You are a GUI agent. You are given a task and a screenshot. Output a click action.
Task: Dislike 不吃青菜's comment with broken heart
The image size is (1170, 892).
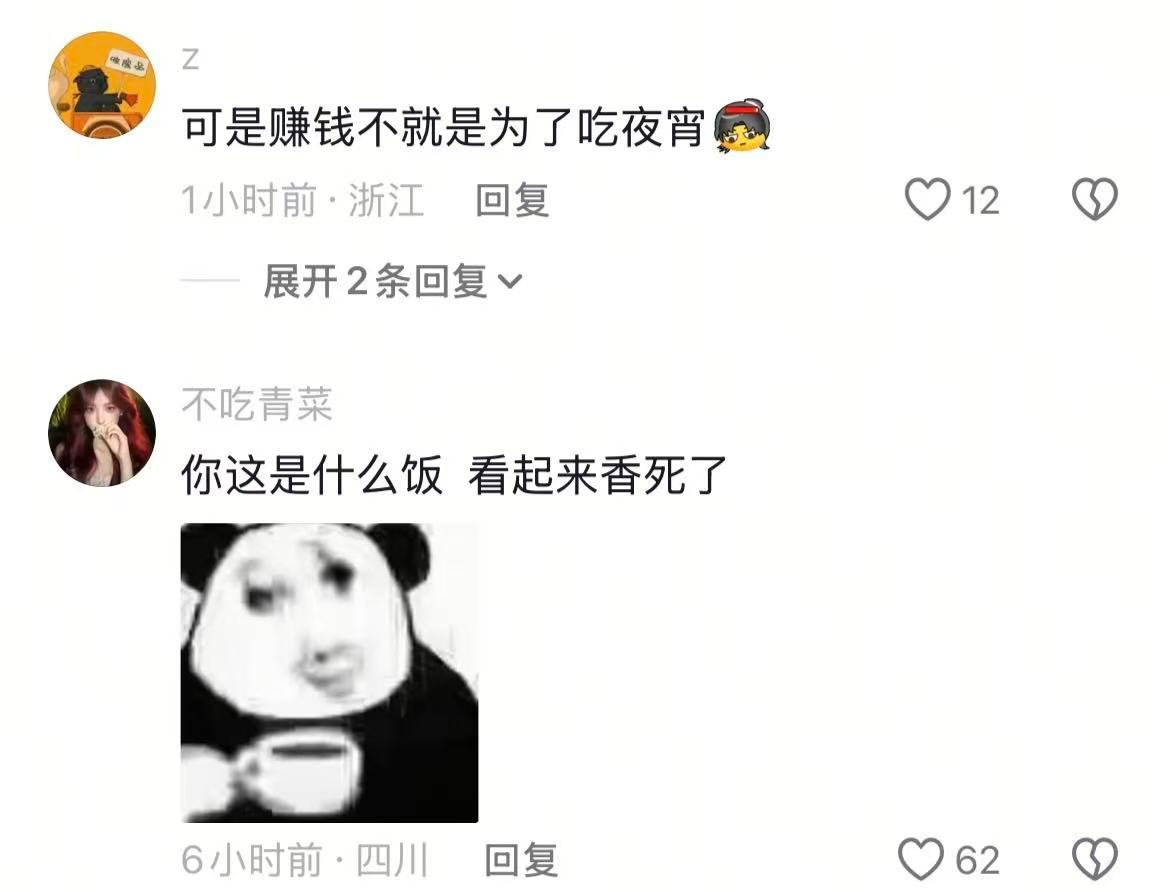pyautogui.click(x=1095, y=859)
